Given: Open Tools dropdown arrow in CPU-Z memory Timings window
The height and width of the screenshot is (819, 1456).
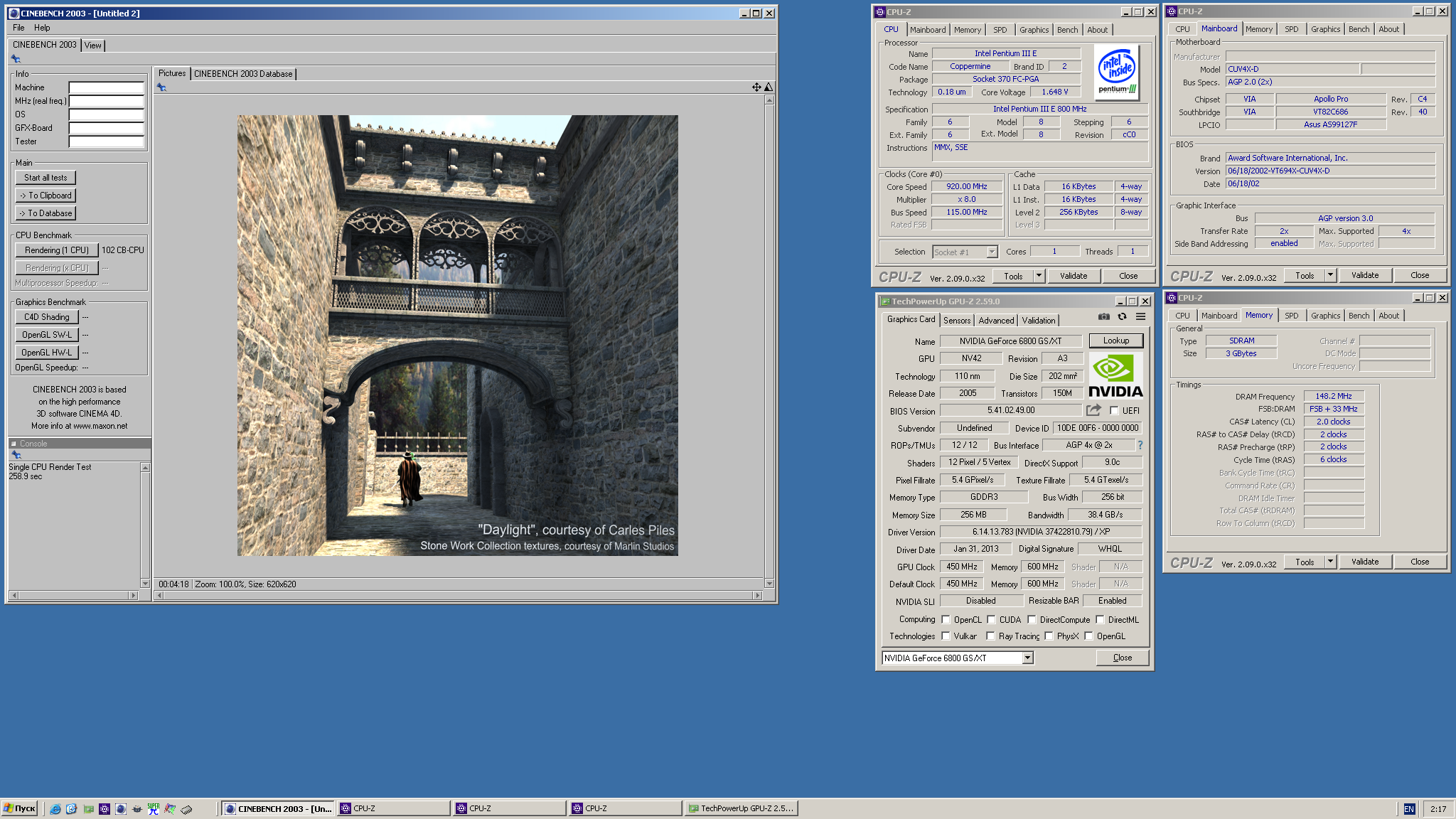Looking at the screenshot, I should coord(1330,562).
